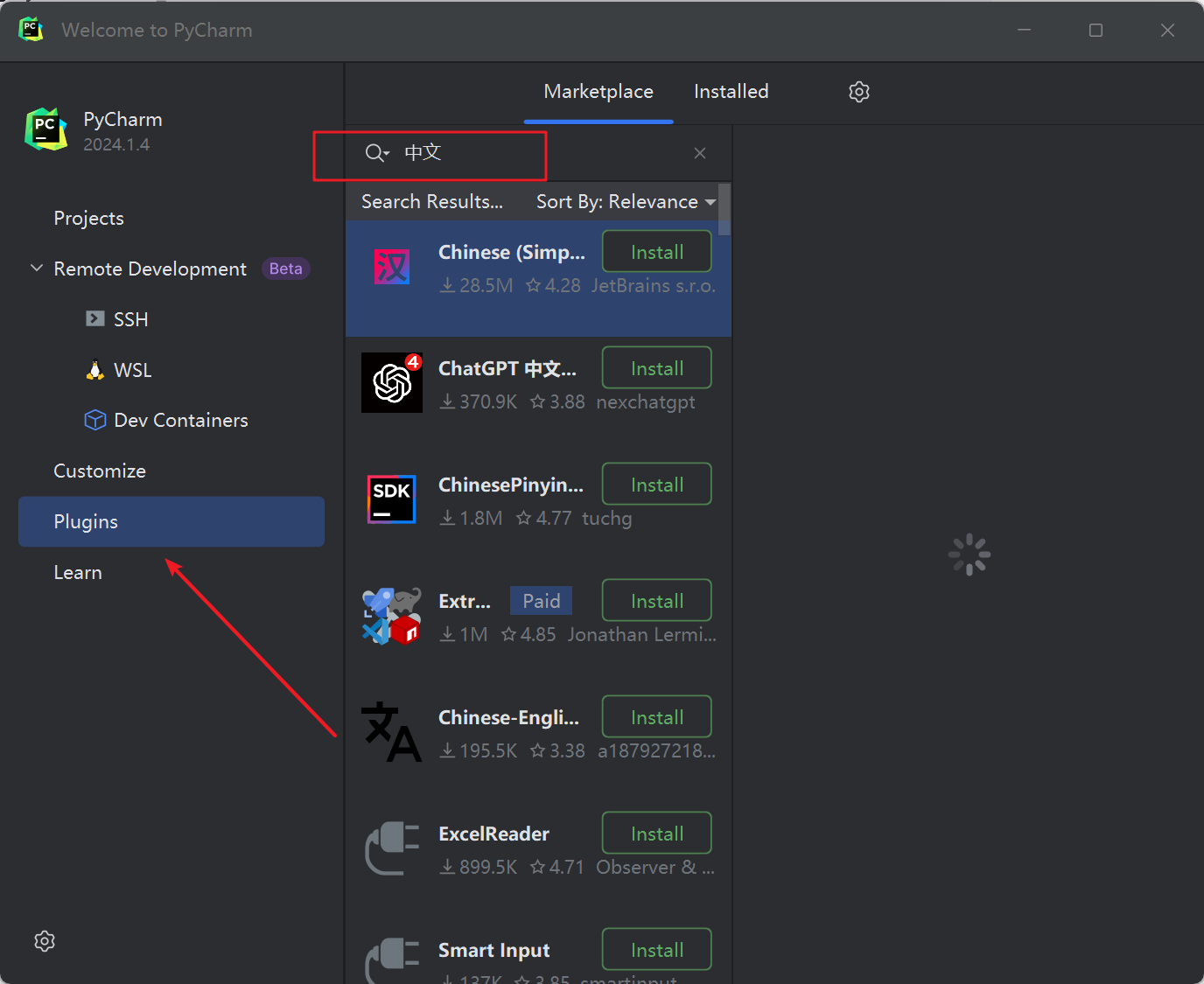Click the ChinesePinyin... plugin title

[x=511, y=485]
